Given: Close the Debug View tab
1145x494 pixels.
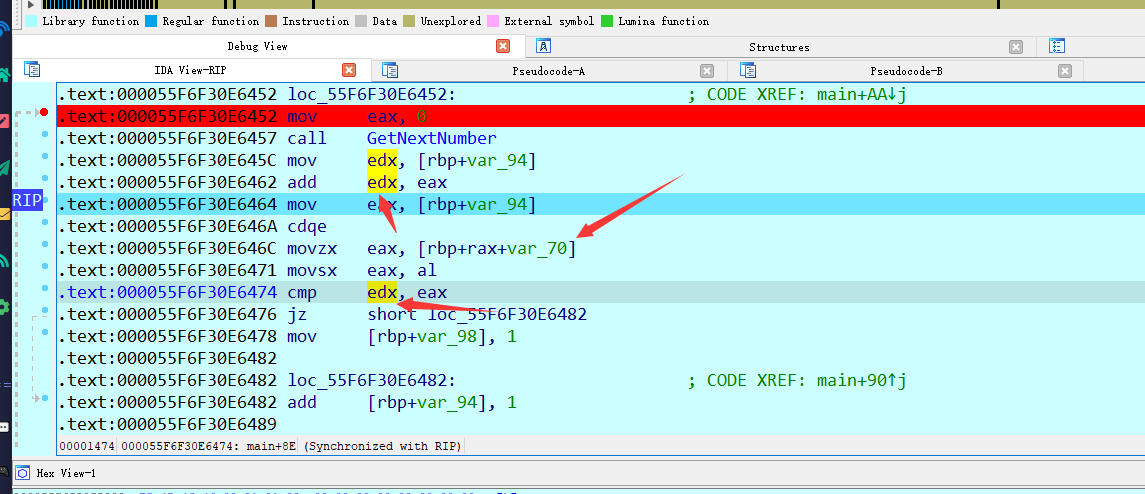Looking at the screenshot, I should (x=503, y=46).
